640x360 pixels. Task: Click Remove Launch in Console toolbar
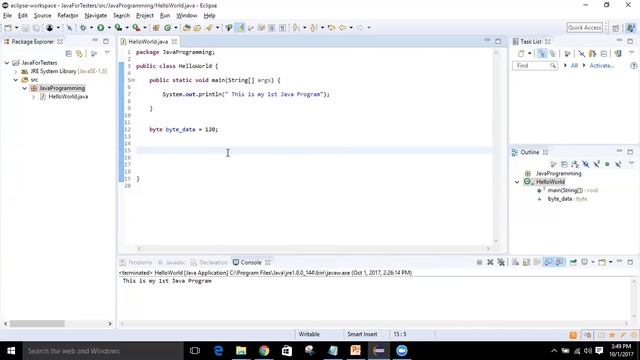(x=490, y=262)
